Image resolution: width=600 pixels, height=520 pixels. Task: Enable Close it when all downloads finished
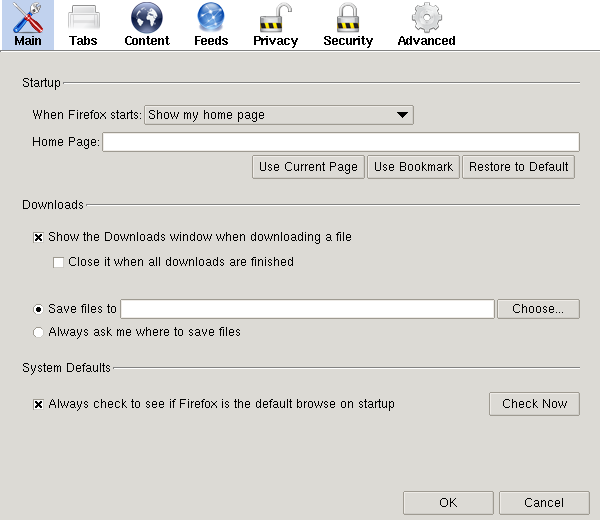(58, 262)
